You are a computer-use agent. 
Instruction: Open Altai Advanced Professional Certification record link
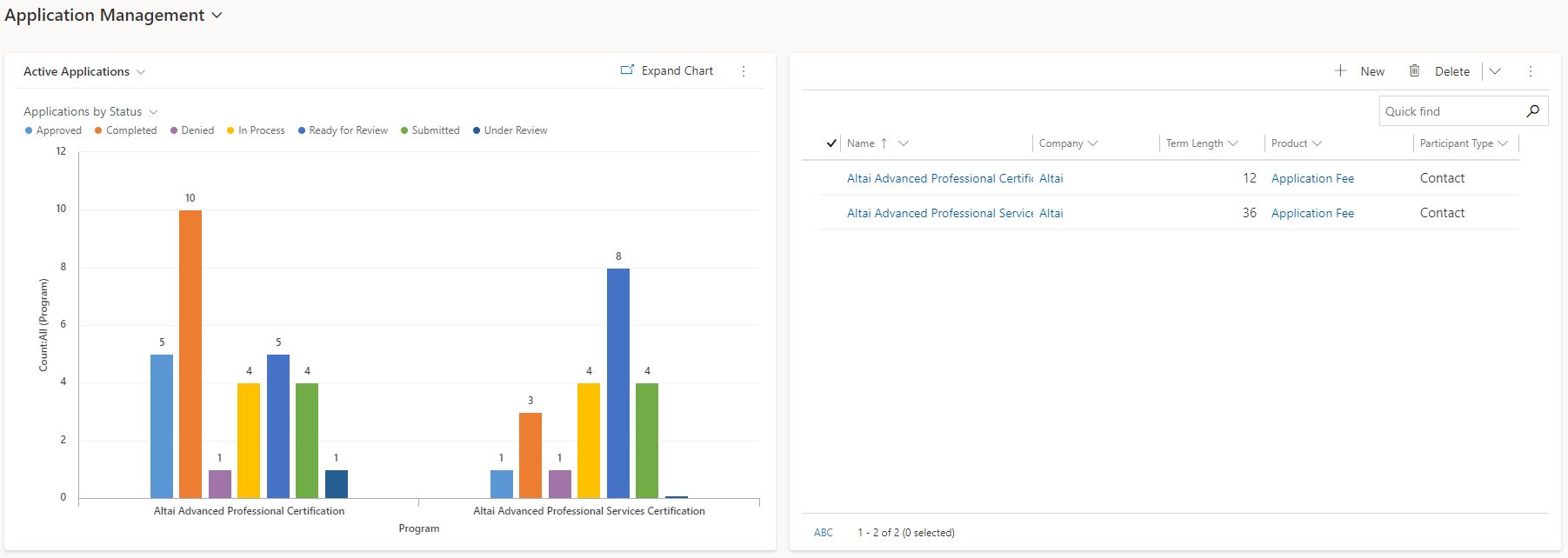[940, 178]
